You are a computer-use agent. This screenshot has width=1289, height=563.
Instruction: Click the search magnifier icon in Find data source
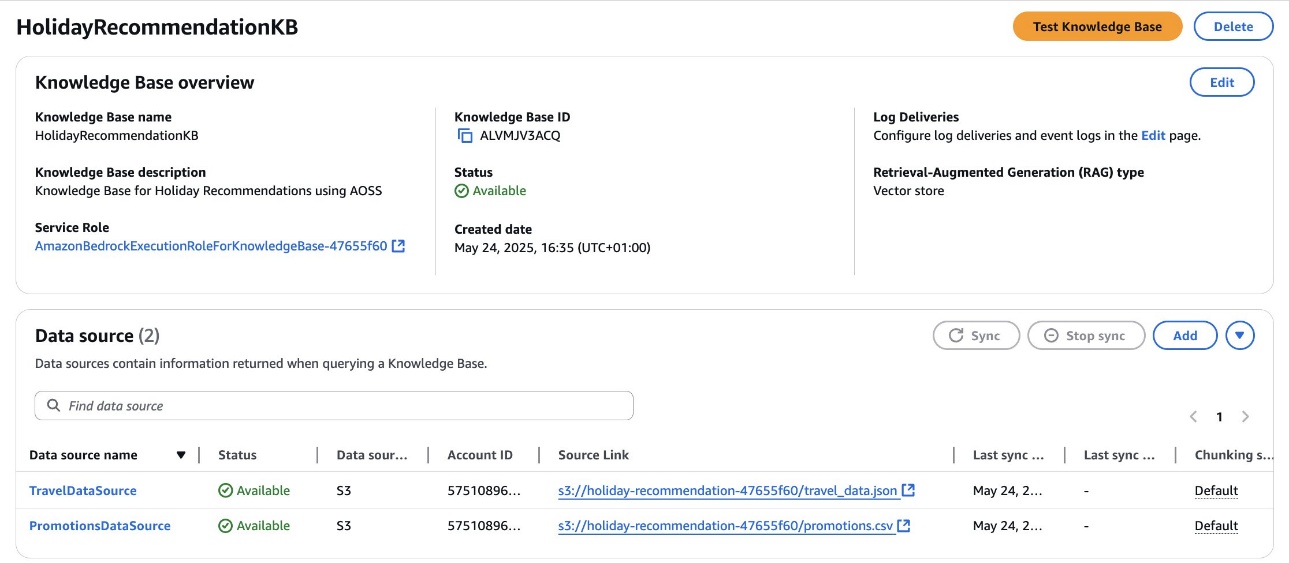pos(53,406)
